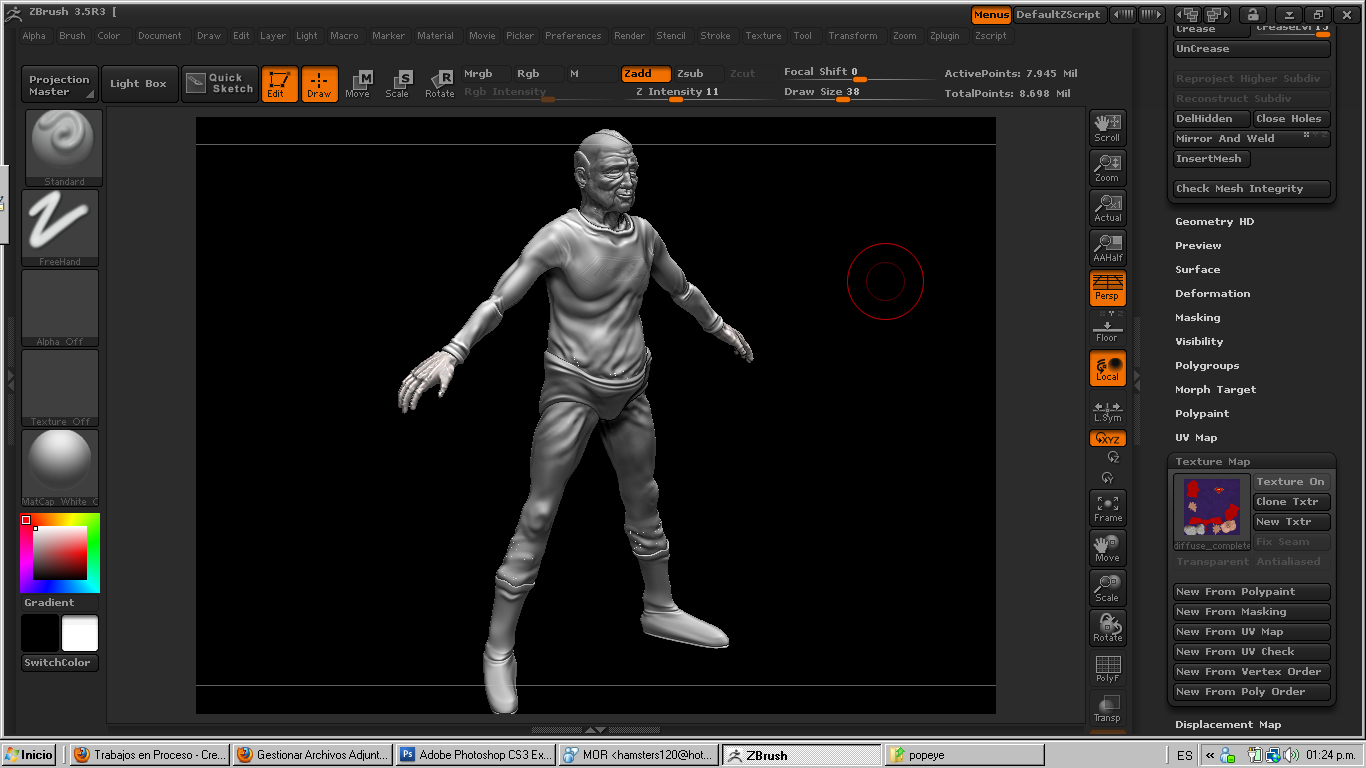Toggle Edit mode button in the shelf

pyautogui.click(x=279, y=84)
